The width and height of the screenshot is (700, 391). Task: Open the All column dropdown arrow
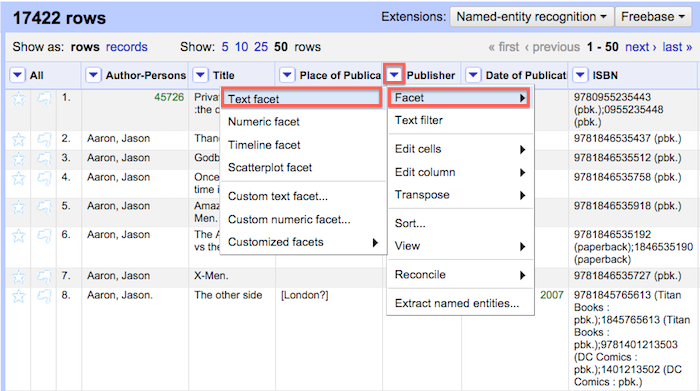(x=17, y=75)
